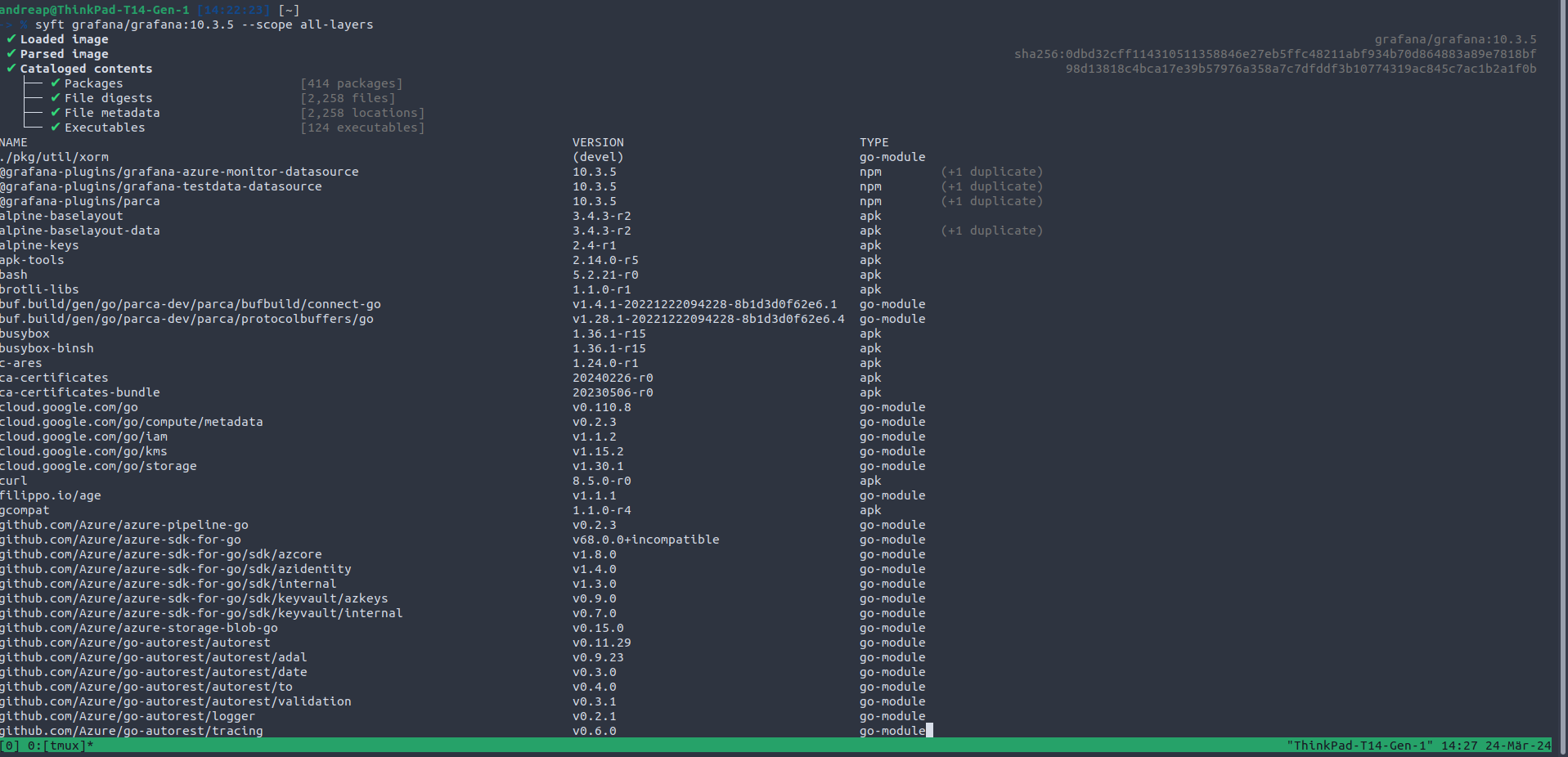Screen dimensions: 1568x757
Task: Click the tmux status bar clock 14:27
Action: point(1458,746)
